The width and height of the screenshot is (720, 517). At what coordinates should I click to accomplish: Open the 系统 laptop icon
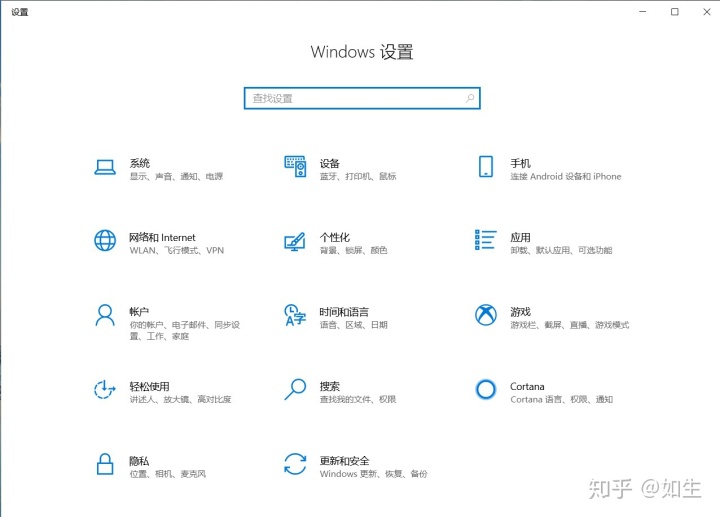point(105,167)
